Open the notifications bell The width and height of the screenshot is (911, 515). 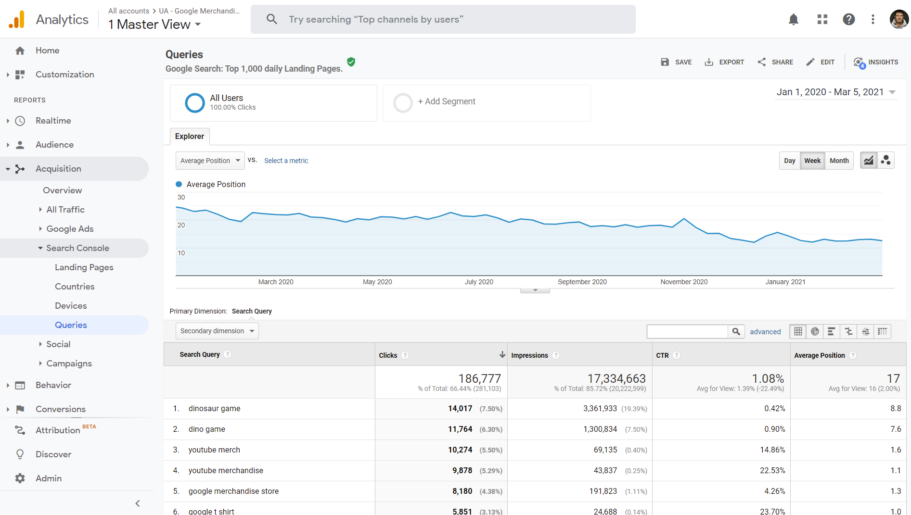[793, 19]
